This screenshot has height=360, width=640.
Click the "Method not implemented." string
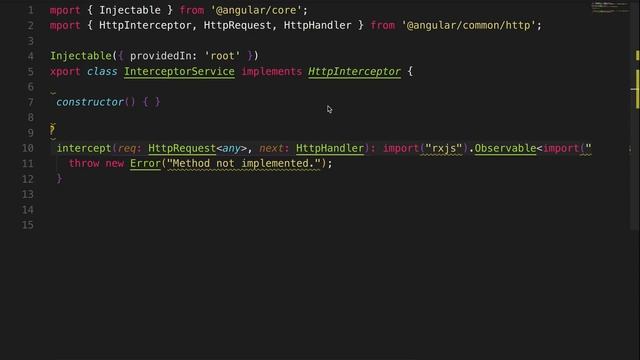(244, 163)
